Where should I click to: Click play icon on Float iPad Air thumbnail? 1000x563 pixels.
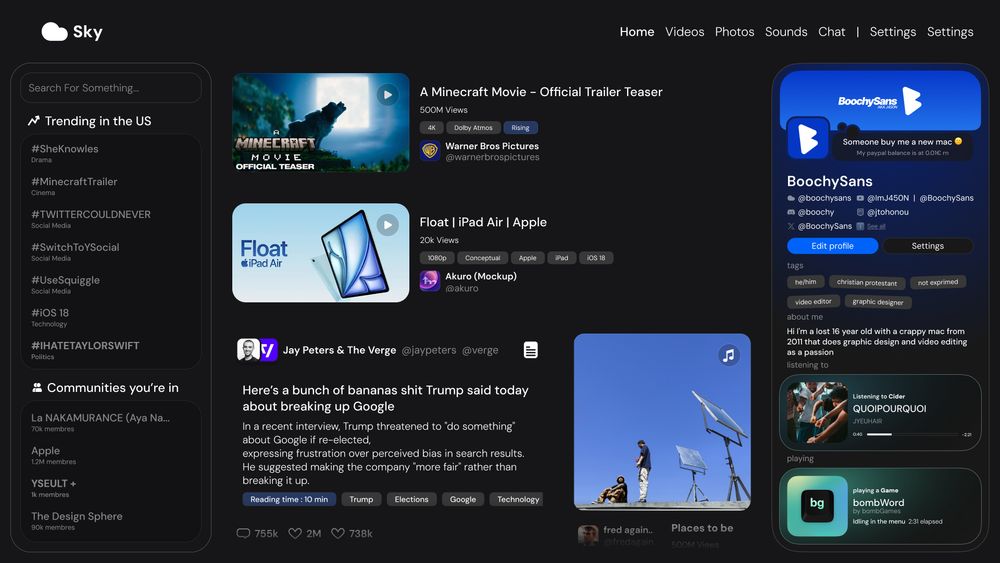click(387, 225)
